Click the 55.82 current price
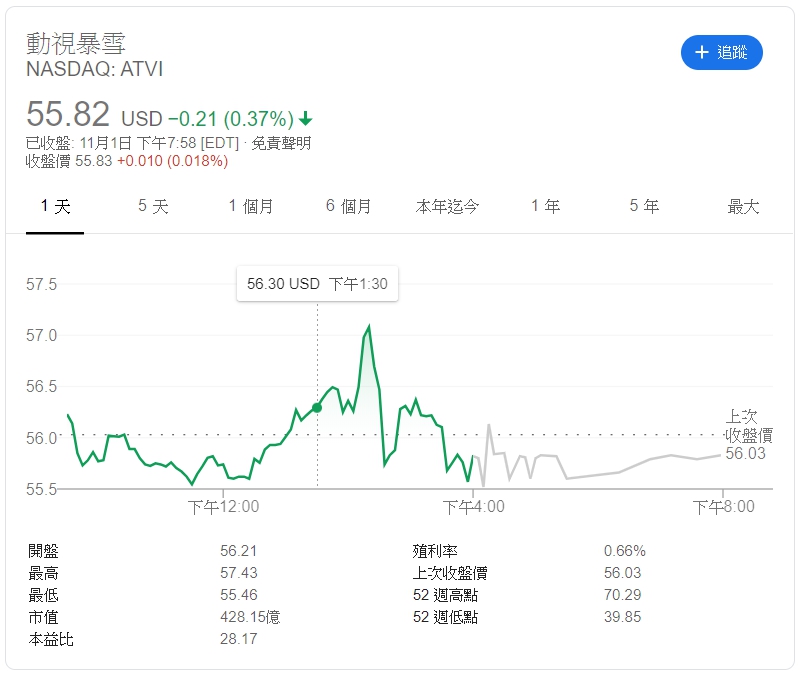The image size is (801, 679). [68, 113]
